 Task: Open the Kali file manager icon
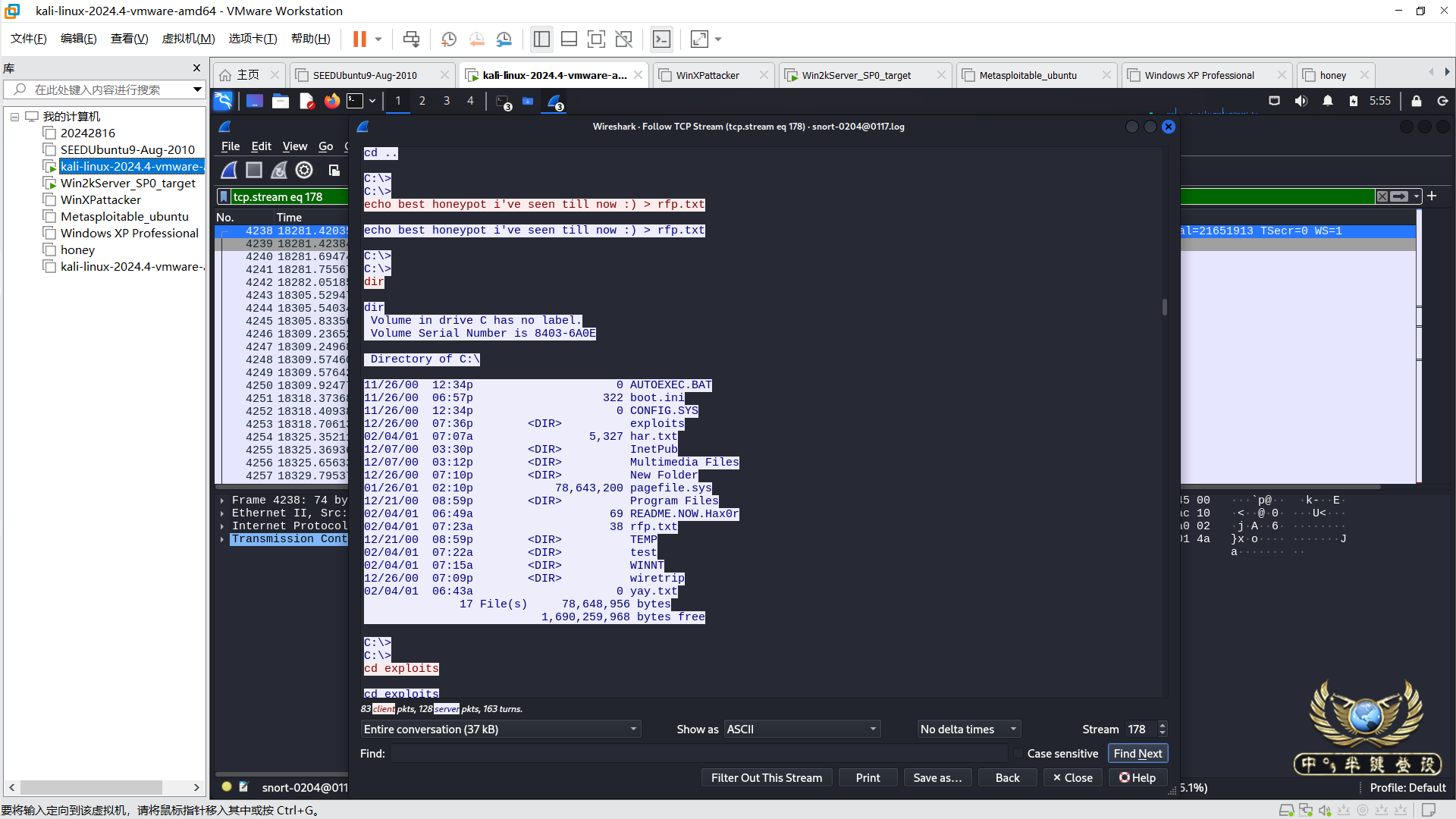(281, 101)
